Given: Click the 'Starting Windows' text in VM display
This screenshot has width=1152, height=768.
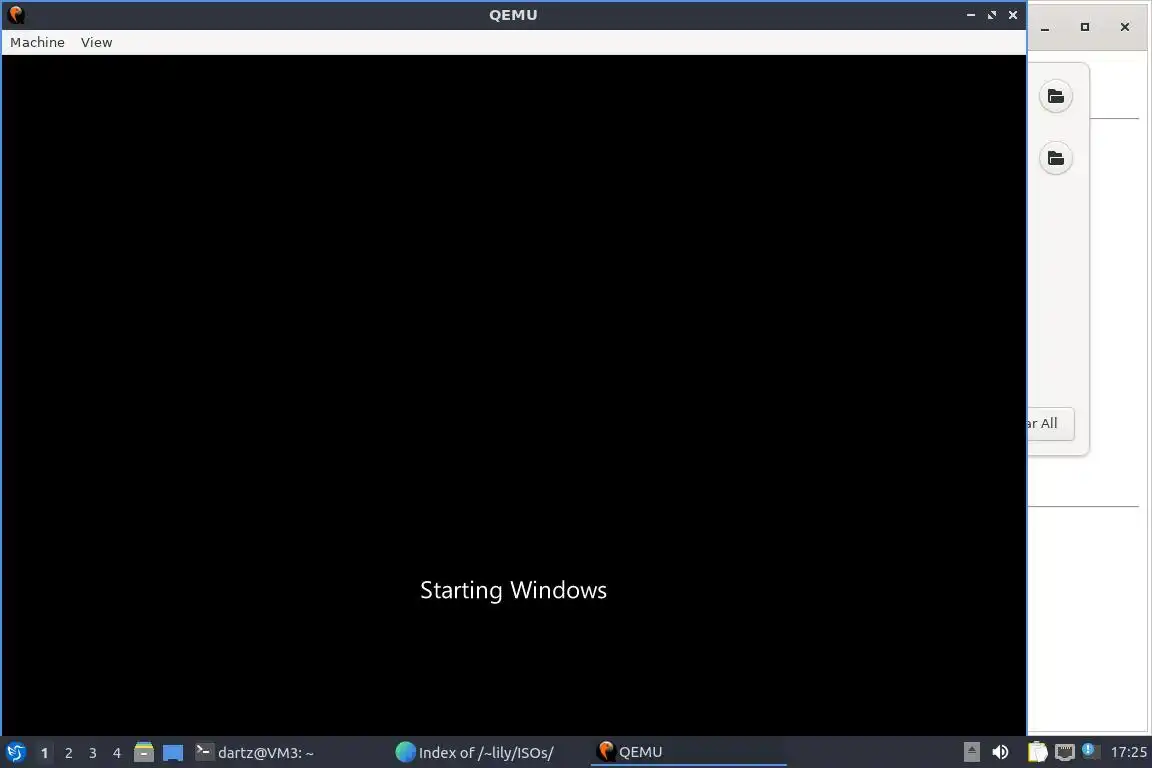Looking at the screenshot, I should 514,590.
